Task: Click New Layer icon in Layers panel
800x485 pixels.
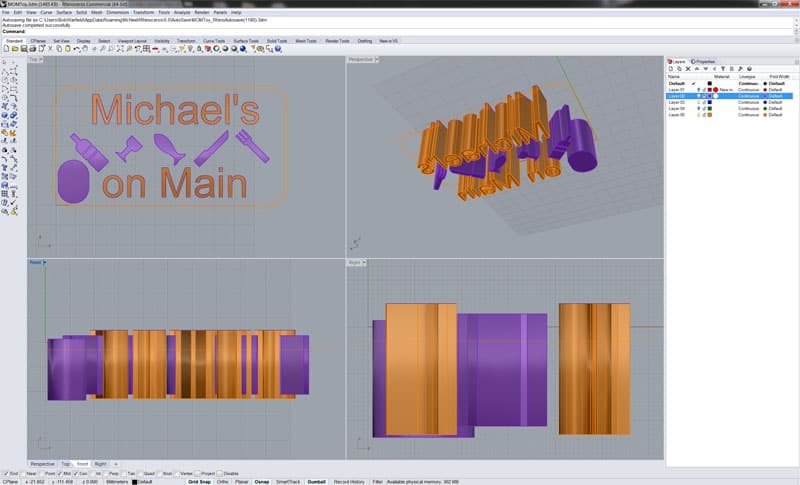Action: coord(671,69)
